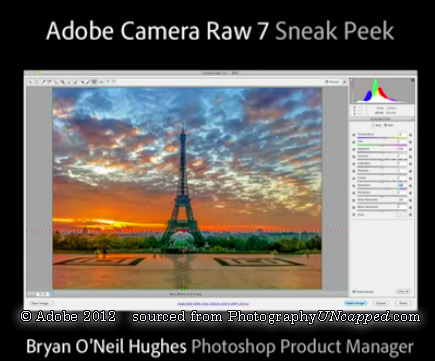
Task: Increase Tint with its plus button
Action: click(410, 142)
